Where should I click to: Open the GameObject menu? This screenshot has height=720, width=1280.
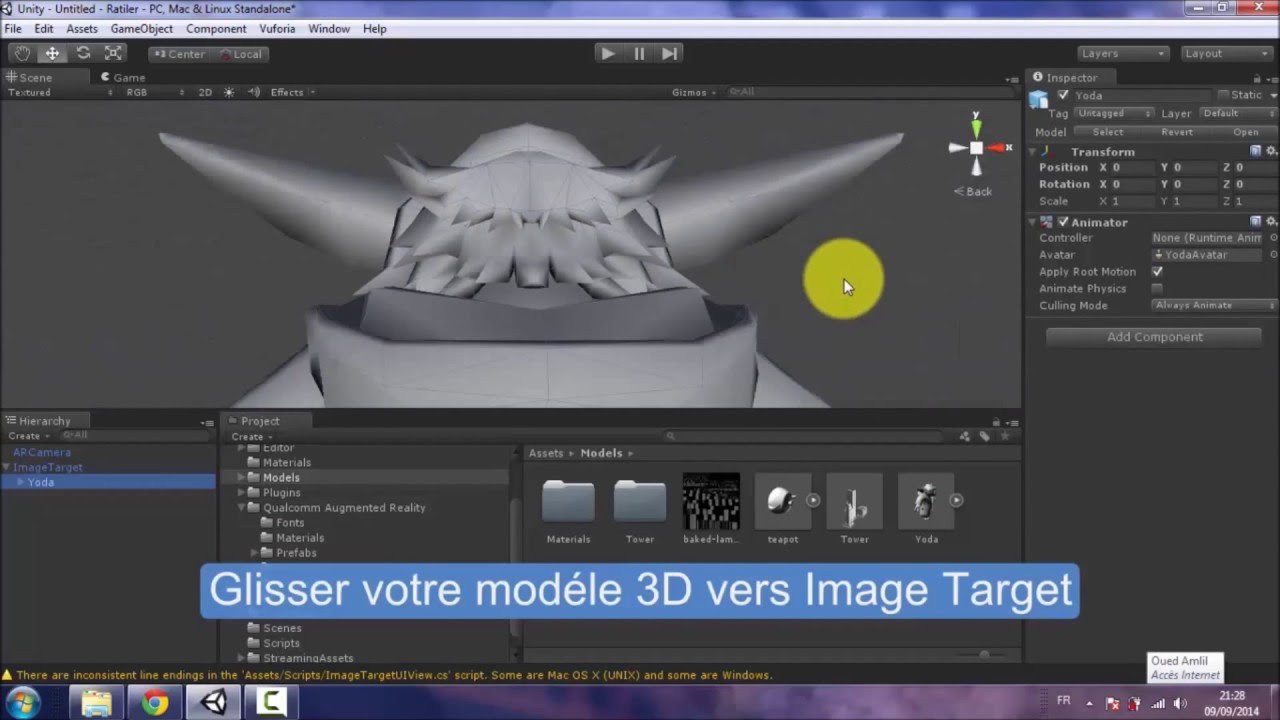pos(141,29)
